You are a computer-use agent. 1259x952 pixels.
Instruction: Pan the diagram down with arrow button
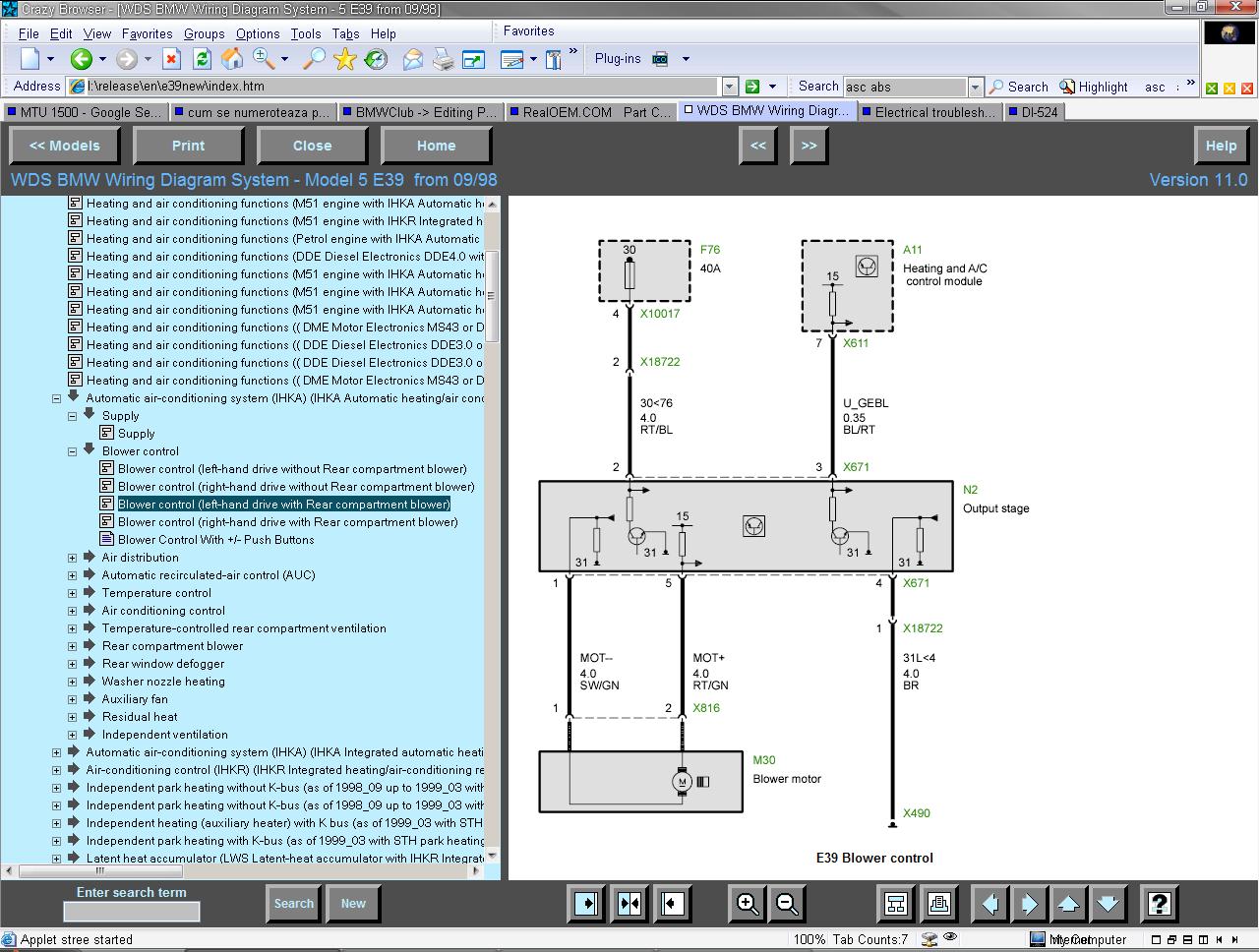pos(1108,904)
